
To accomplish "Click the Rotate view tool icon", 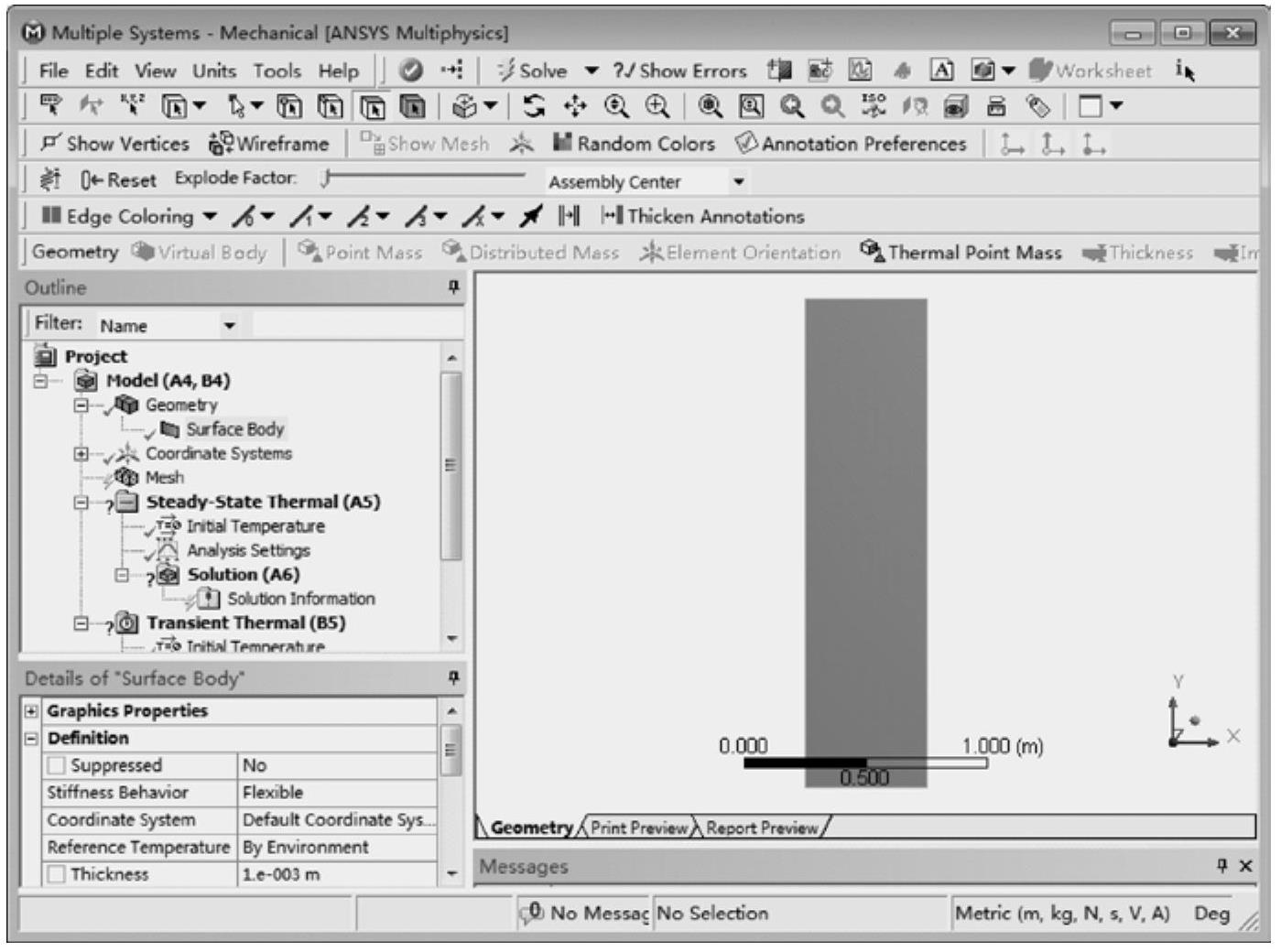I will click(533, 107).
